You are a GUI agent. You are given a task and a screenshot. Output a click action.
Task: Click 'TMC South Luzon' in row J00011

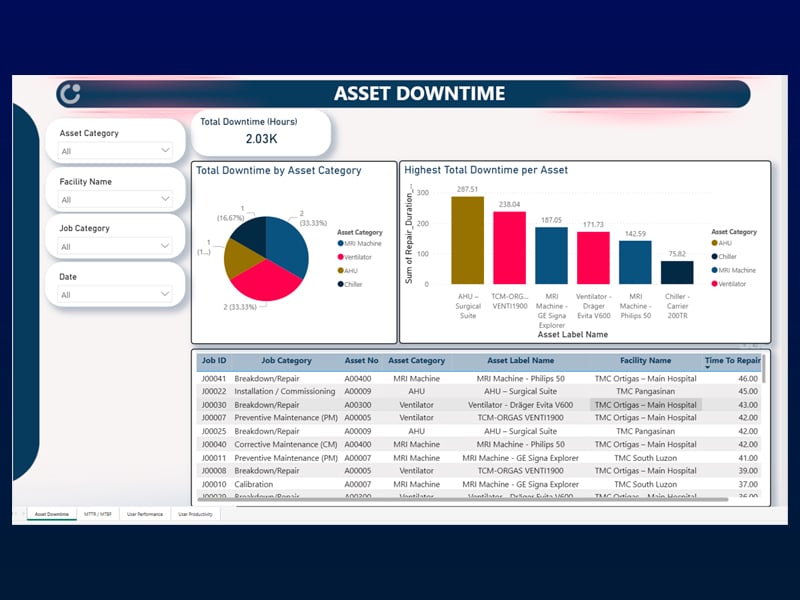point(645,458)
